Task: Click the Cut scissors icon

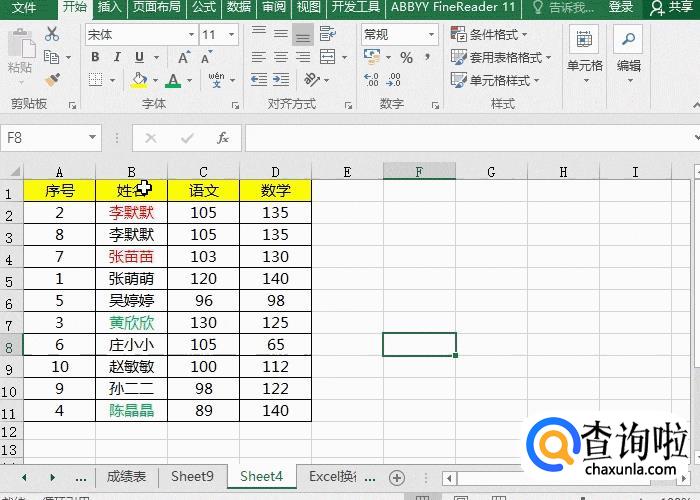Action: coord(52,34)
